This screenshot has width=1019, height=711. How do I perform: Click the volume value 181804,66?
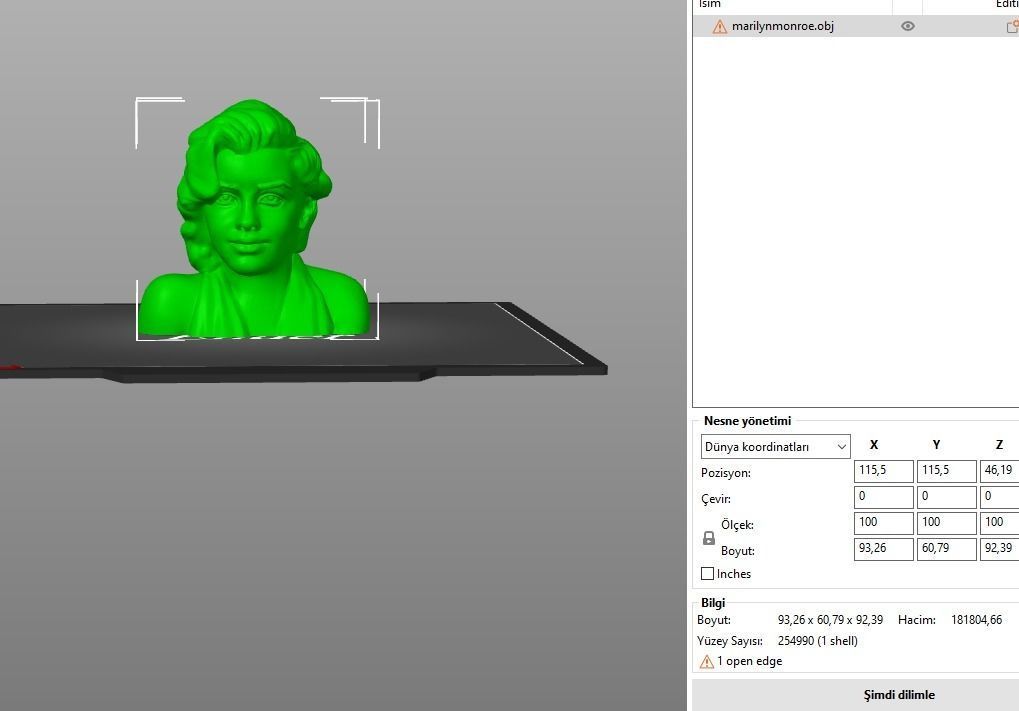point(976,620)
